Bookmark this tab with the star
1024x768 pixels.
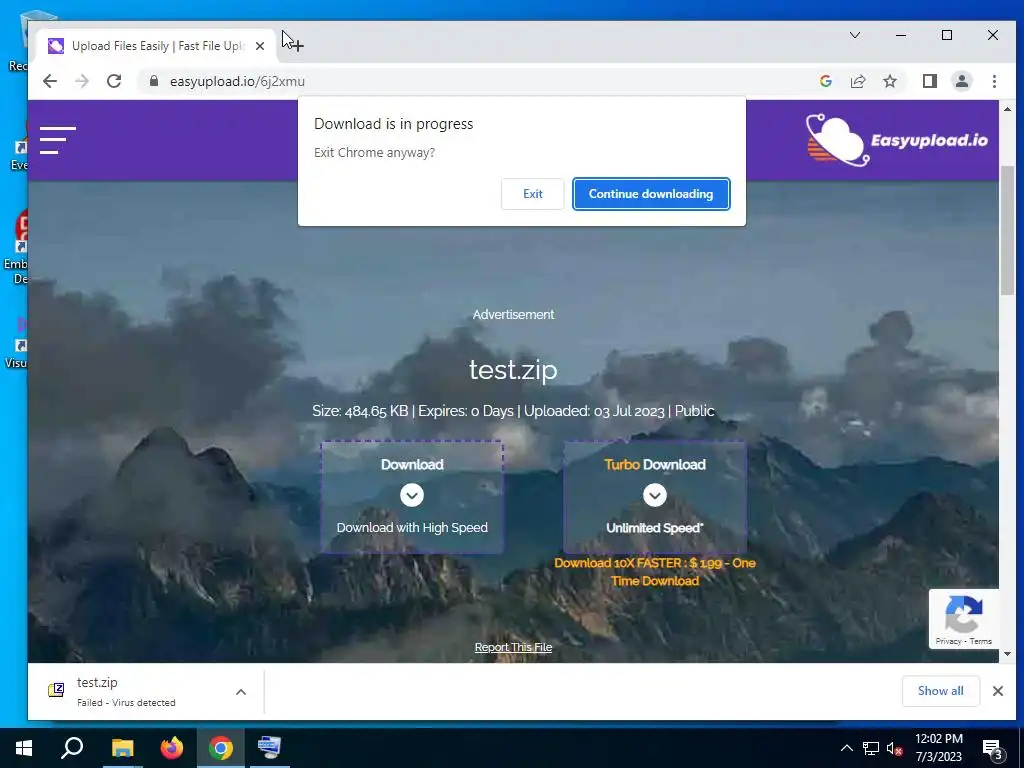point(889,81)
